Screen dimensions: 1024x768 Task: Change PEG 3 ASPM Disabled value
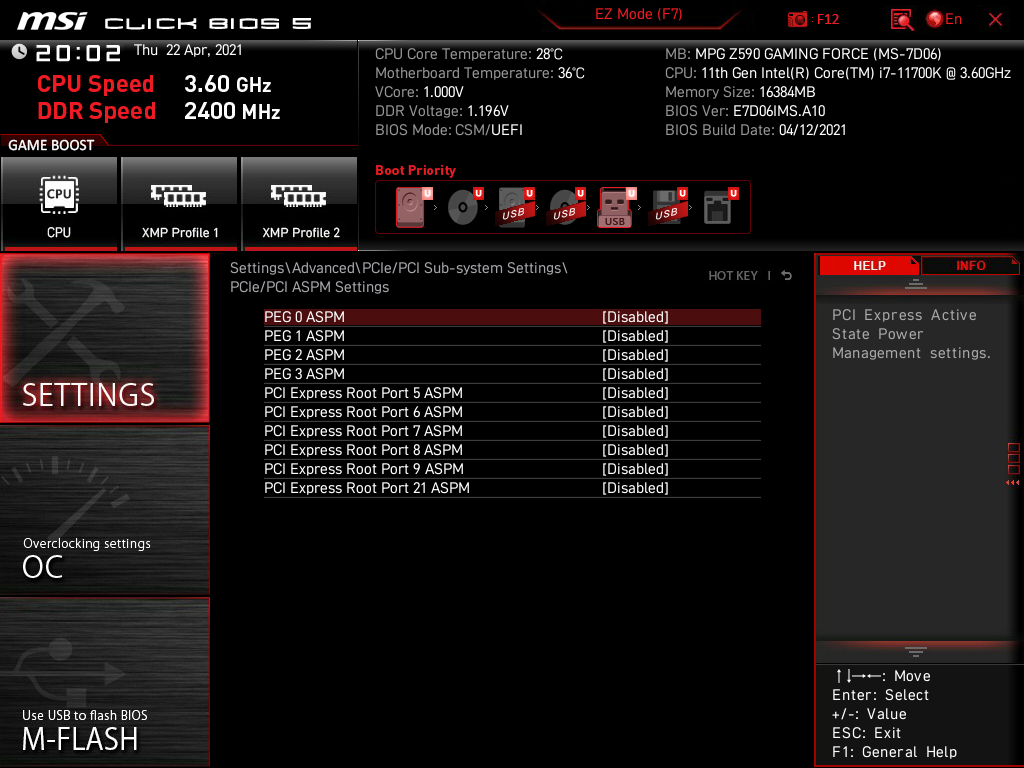635,374
